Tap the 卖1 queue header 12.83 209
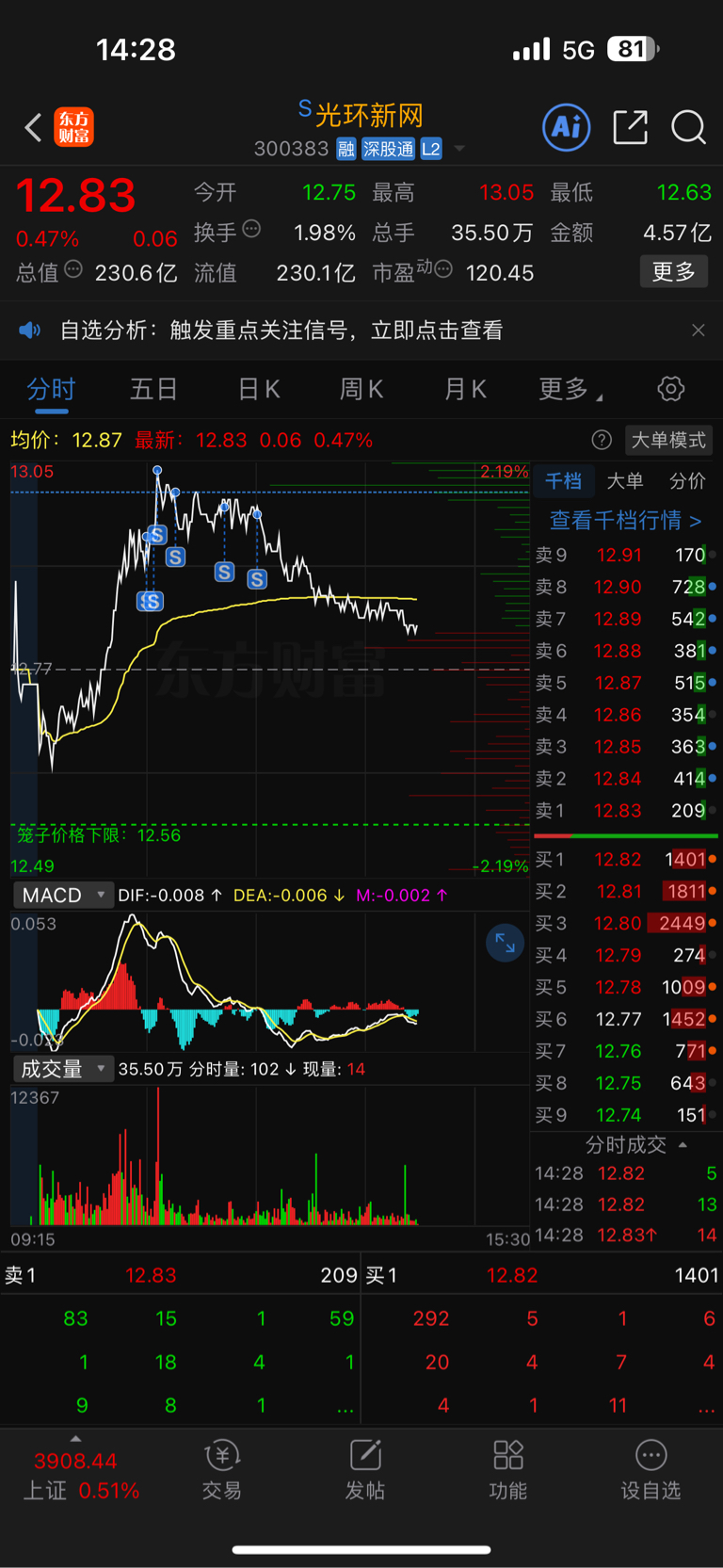This screenshot has height=1568, width=723. click(181, 1275)
